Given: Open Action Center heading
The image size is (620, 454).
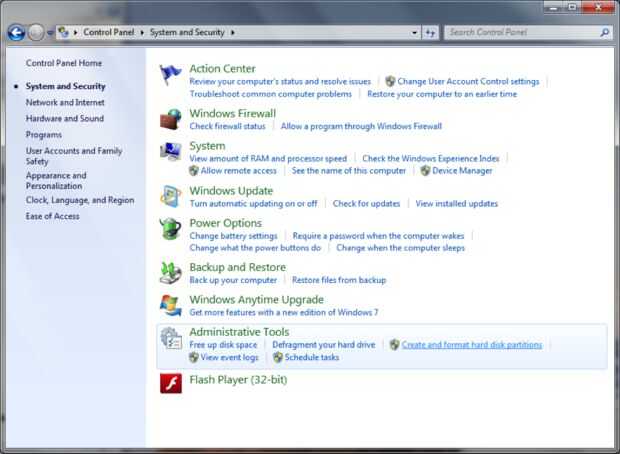Looking at the screenshot, I should click(222, 68).
